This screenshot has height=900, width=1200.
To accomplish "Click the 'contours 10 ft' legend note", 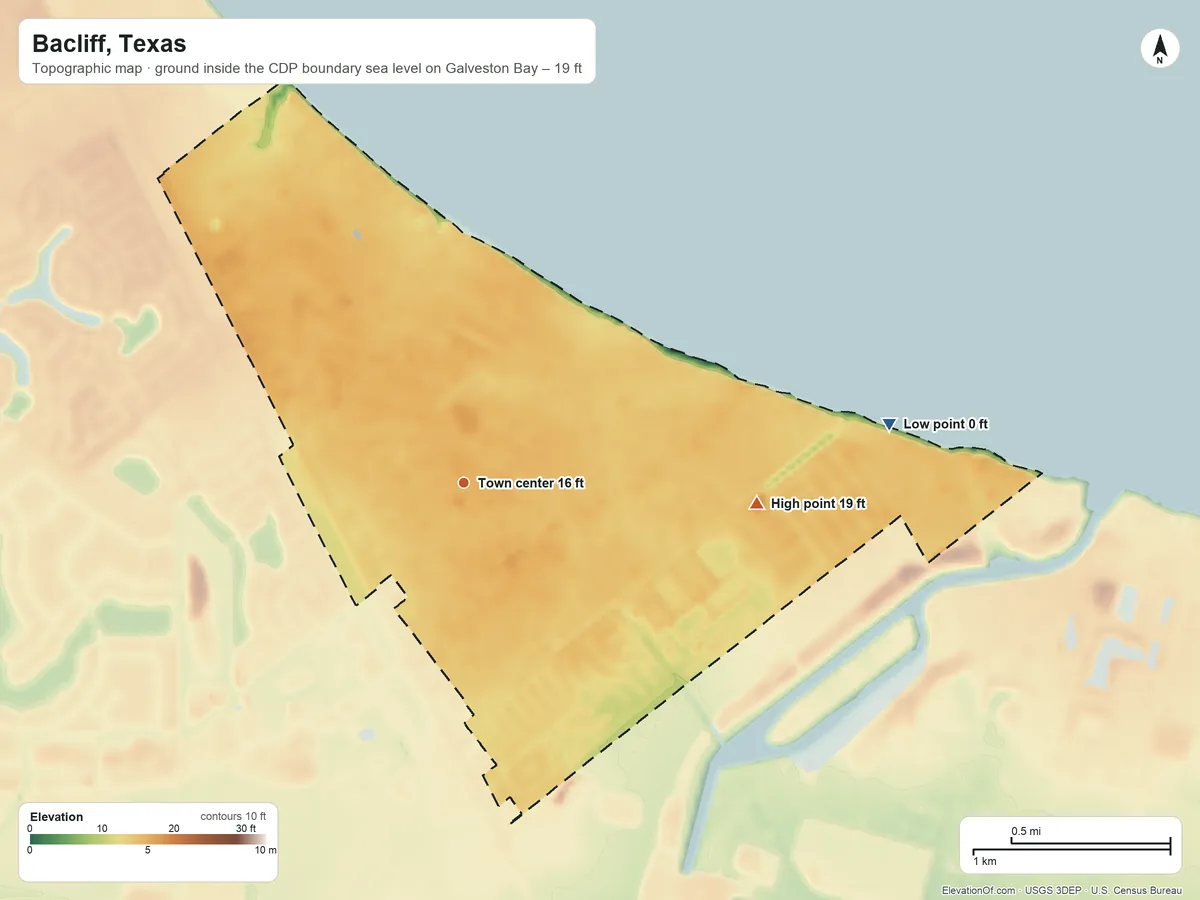I will point(233,816).
